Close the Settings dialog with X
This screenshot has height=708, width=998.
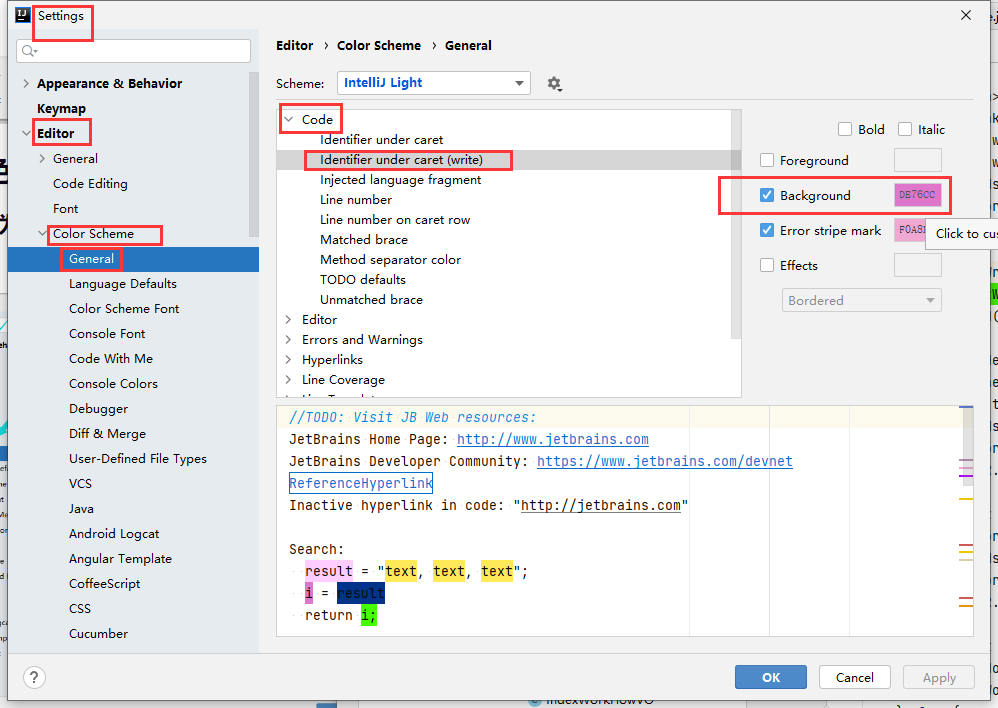coord(966,15)
